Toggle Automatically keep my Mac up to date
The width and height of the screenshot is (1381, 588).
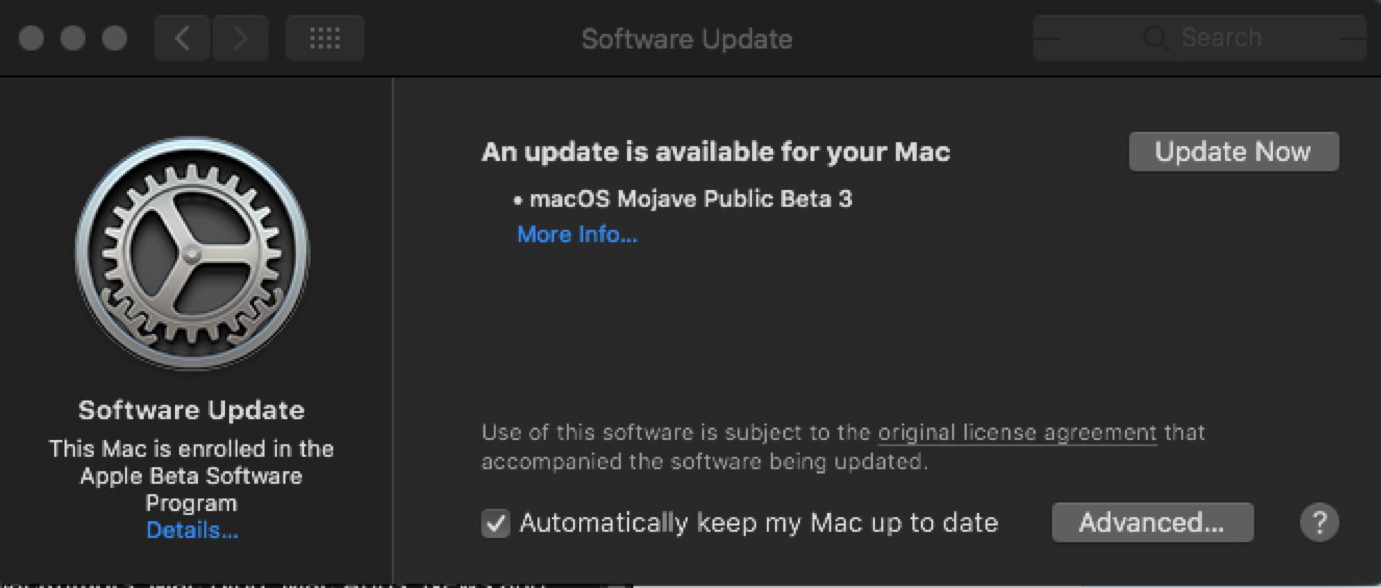tap(496, 523)
